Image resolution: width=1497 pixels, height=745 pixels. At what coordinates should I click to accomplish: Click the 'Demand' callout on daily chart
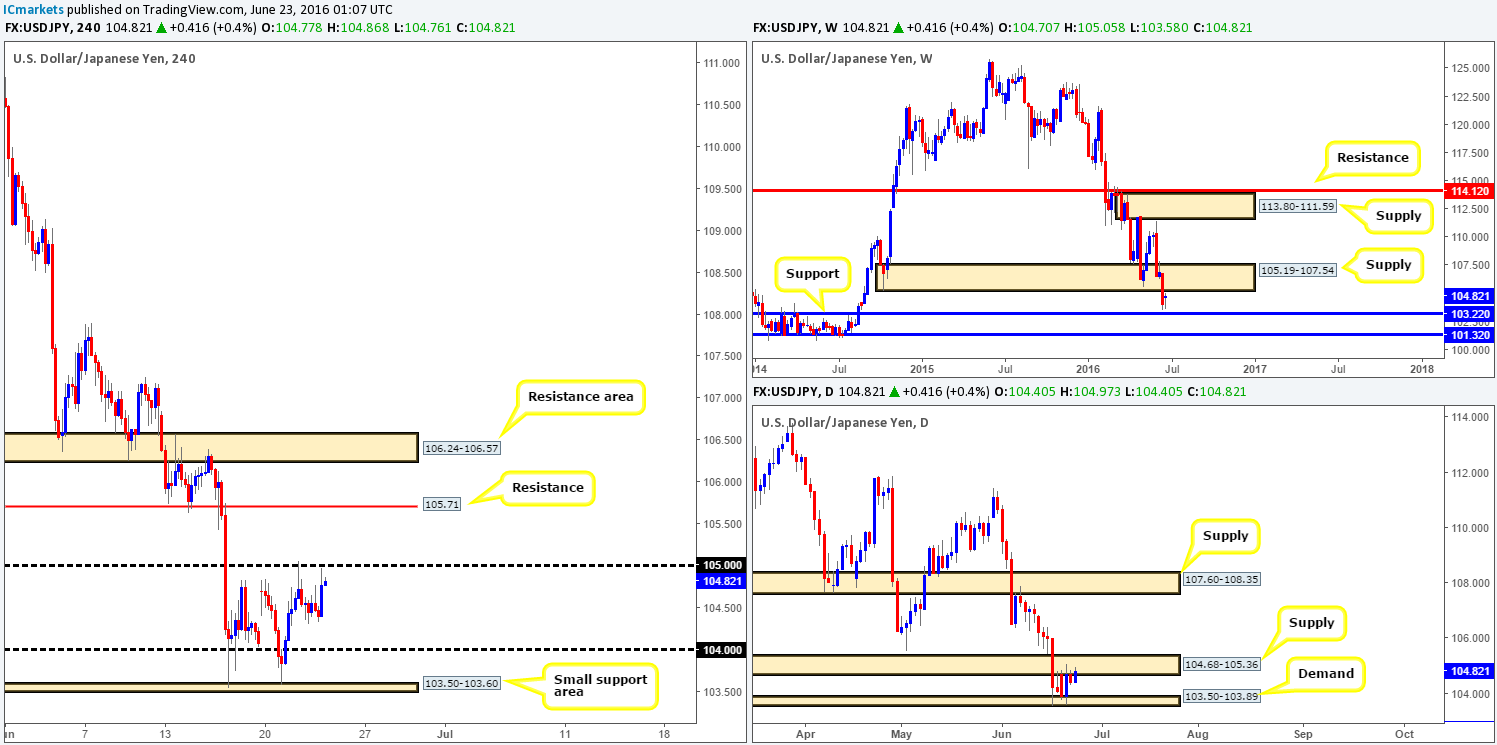tap(1326, 674)
